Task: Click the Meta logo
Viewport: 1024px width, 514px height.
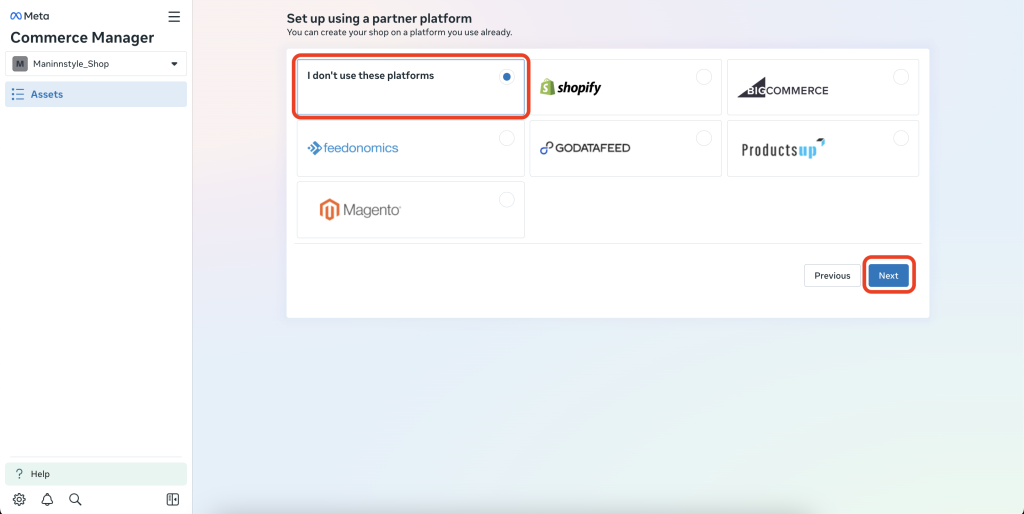Action: coord(29,17)
